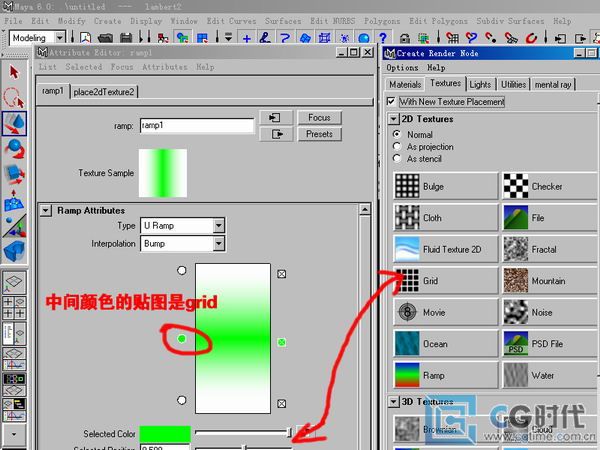Switch to the place2dTexture2 tab
The width and height of the screenshot is (600, 450).
(104, 92)
